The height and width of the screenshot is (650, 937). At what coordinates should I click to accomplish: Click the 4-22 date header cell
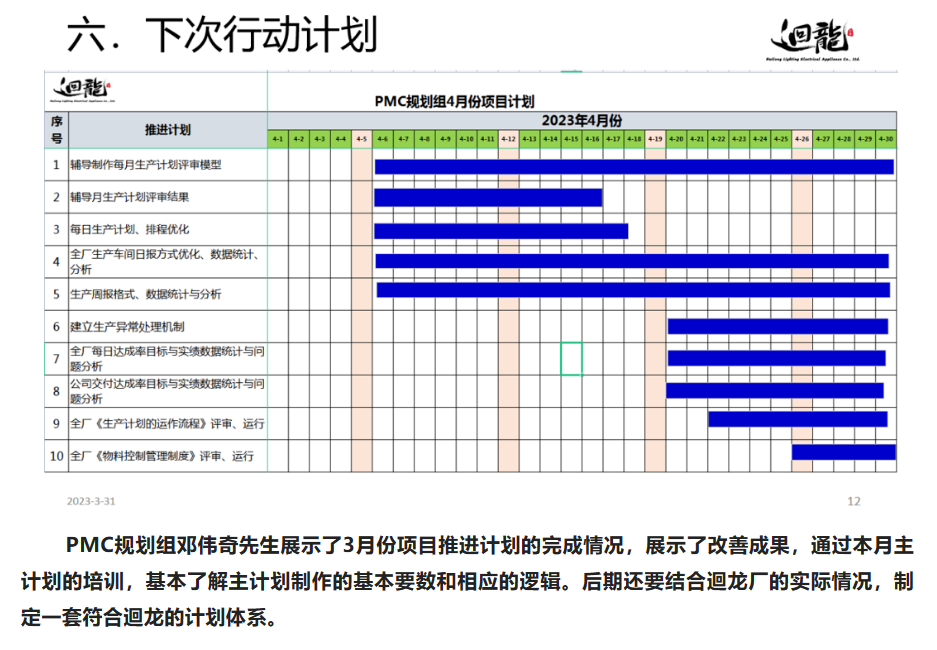click(718, 139)
